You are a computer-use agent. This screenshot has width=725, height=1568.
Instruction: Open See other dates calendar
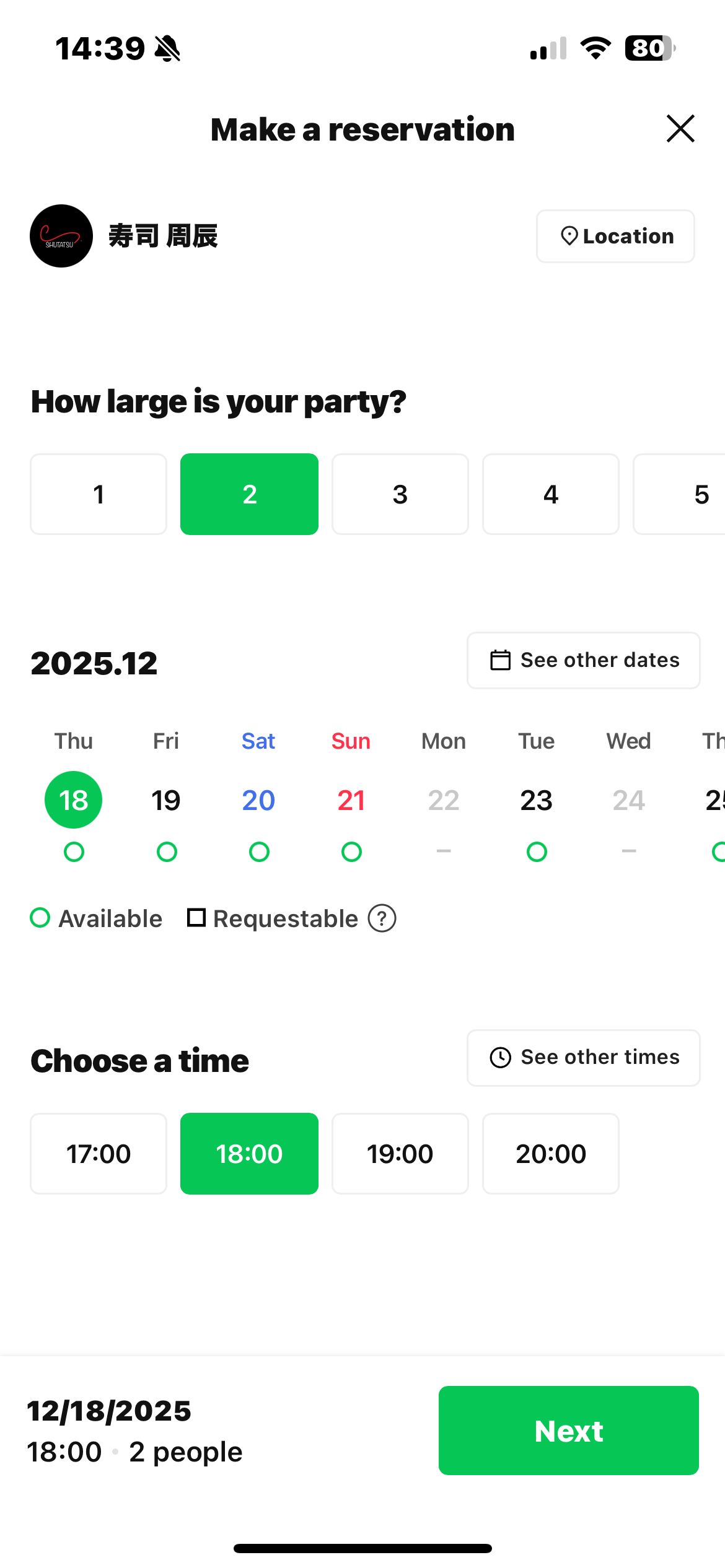tap(584, 660)
